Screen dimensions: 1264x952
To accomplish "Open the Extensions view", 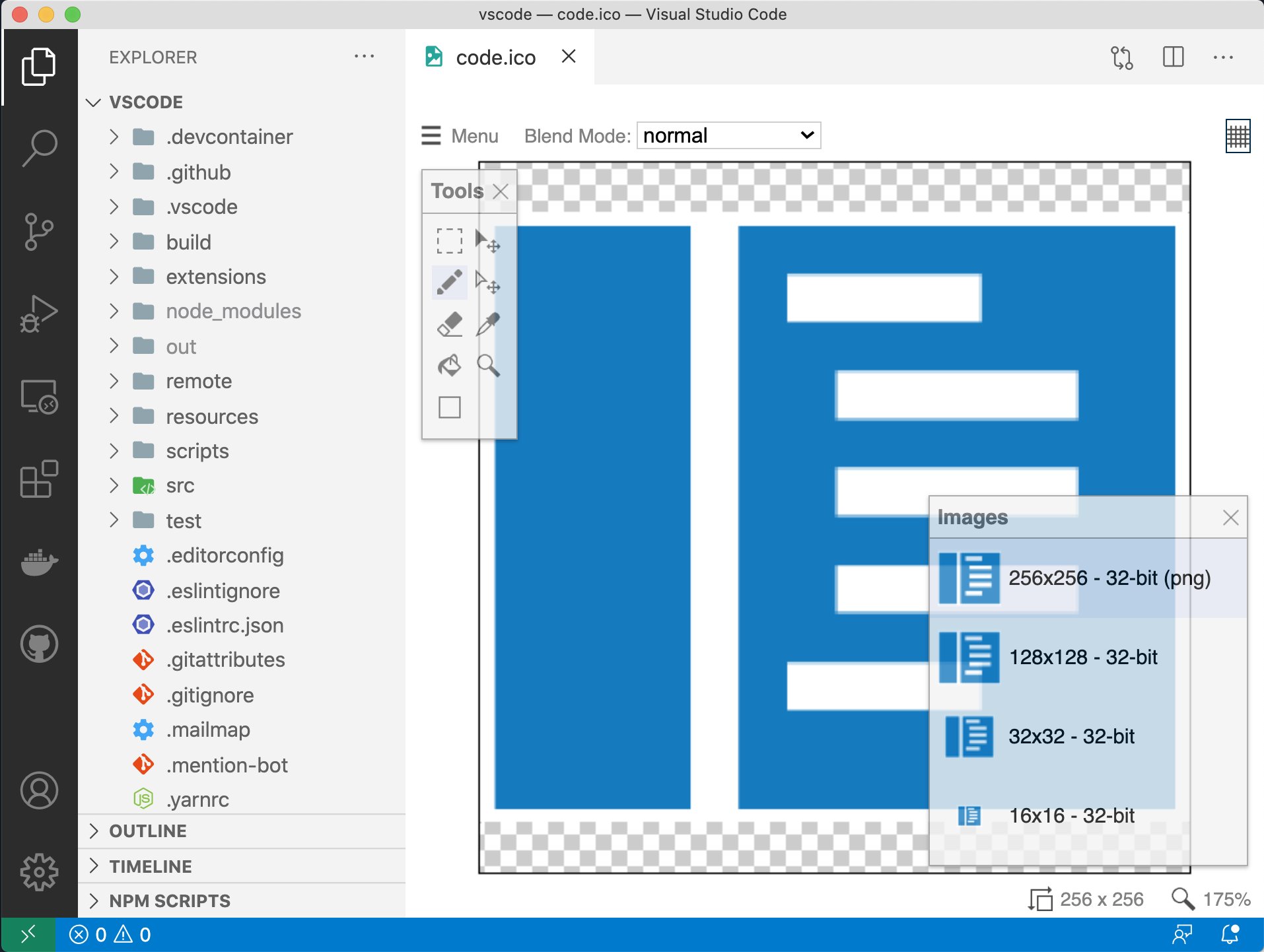I will point(39,479).
